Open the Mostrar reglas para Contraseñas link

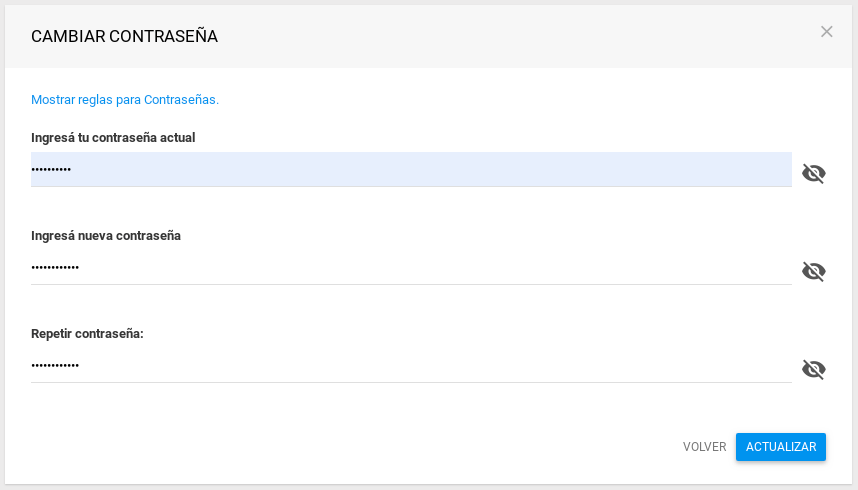[x=125, y=100]
